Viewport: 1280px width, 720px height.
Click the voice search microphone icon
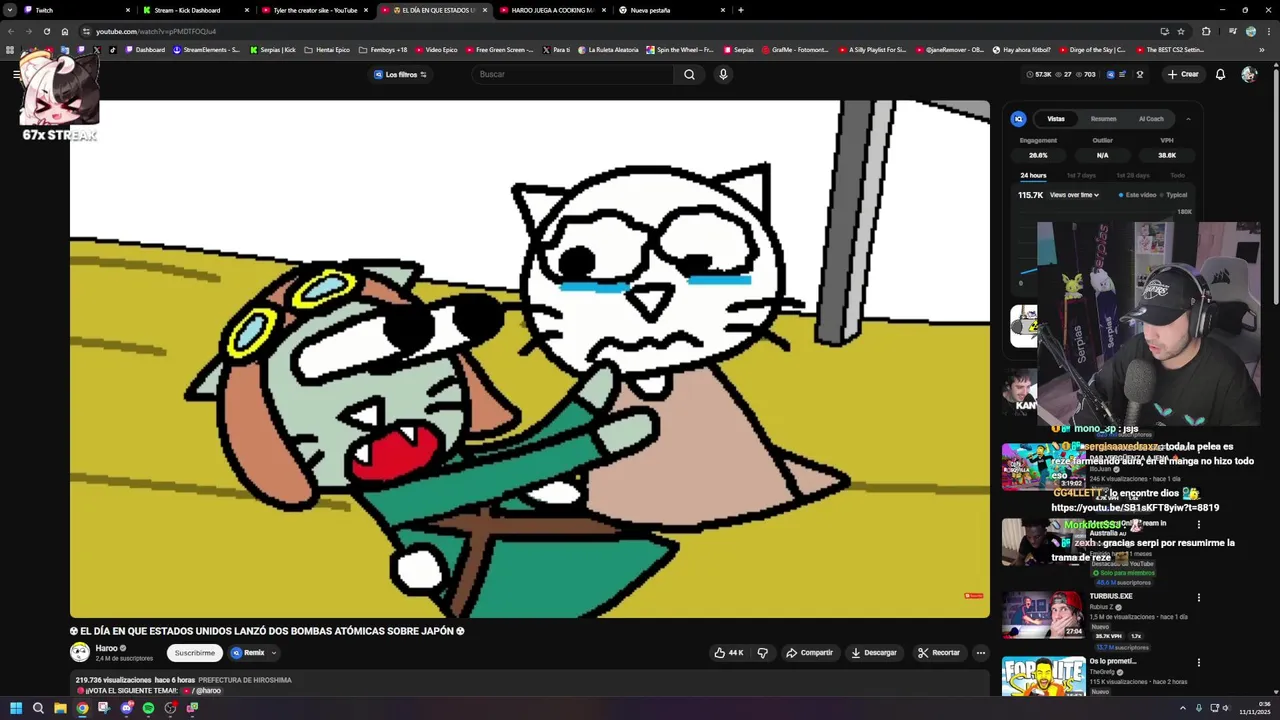tap(723, 74)
